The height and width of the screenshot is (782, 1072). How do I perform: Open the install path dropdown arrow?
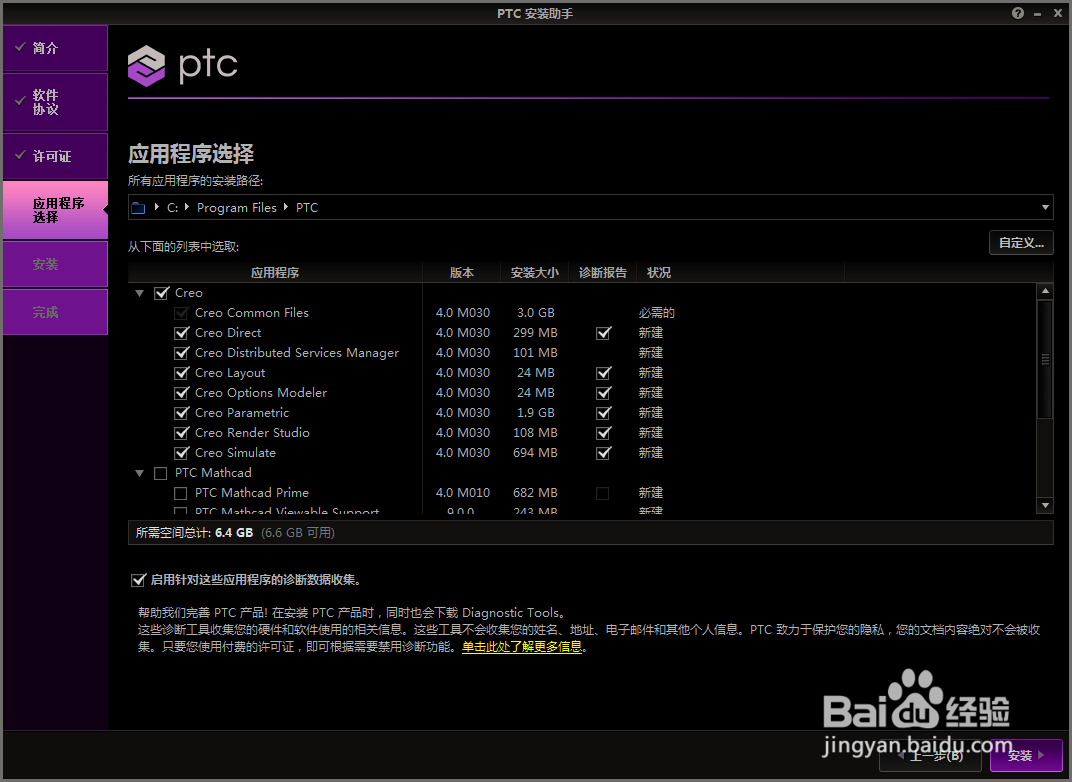coord(1045,207)
